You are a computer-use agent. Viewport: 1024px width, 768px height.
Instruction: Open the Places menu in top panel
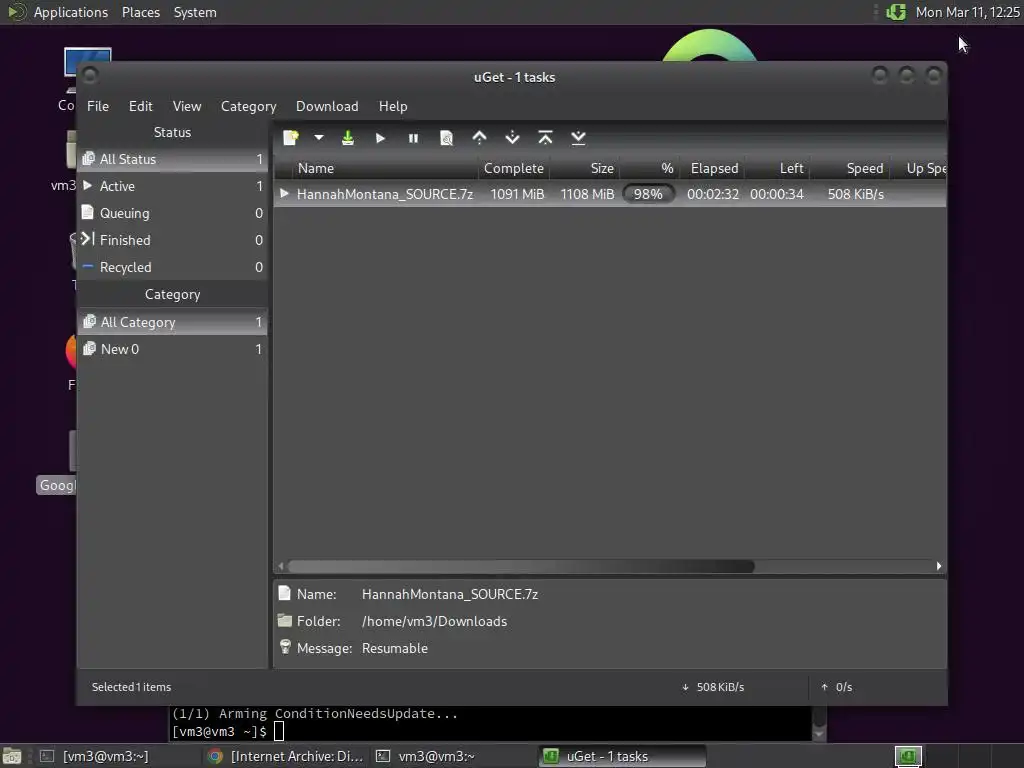pyautogui.click(x=140, y=12)
